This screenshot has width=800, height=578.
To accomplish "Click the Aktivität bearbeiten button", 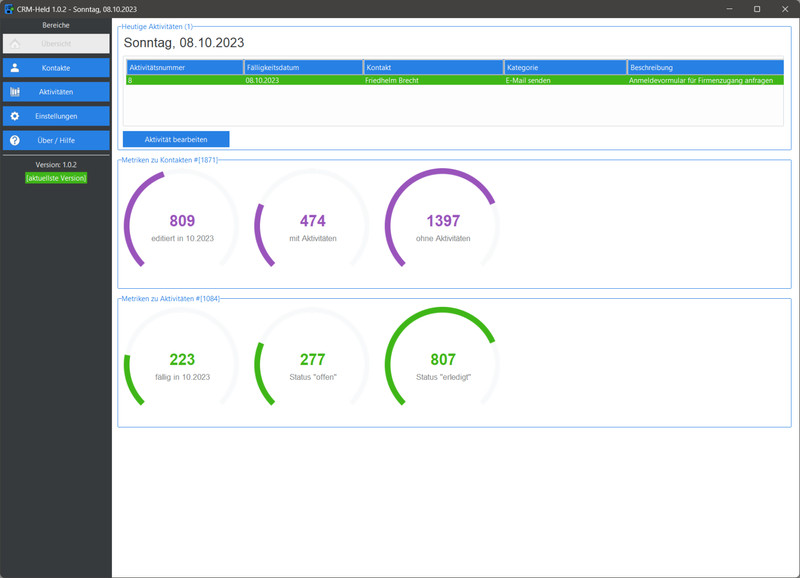I will pyautogui.click(x=176, y=139).
